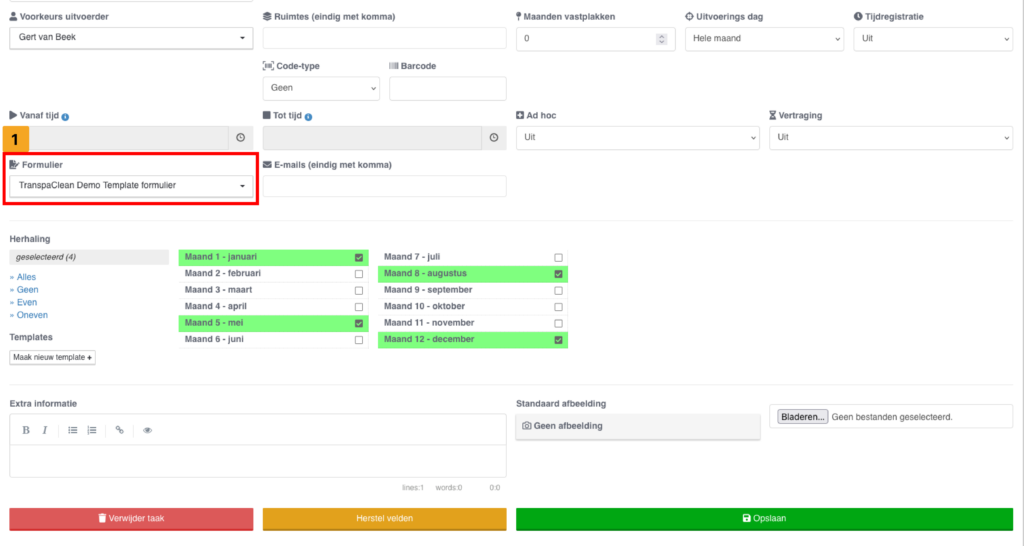Insert a numbered list in the editor
Image resolution: width=1024 pixels, height=546 pixels.
pyautogui.click(x=92, y=430)
